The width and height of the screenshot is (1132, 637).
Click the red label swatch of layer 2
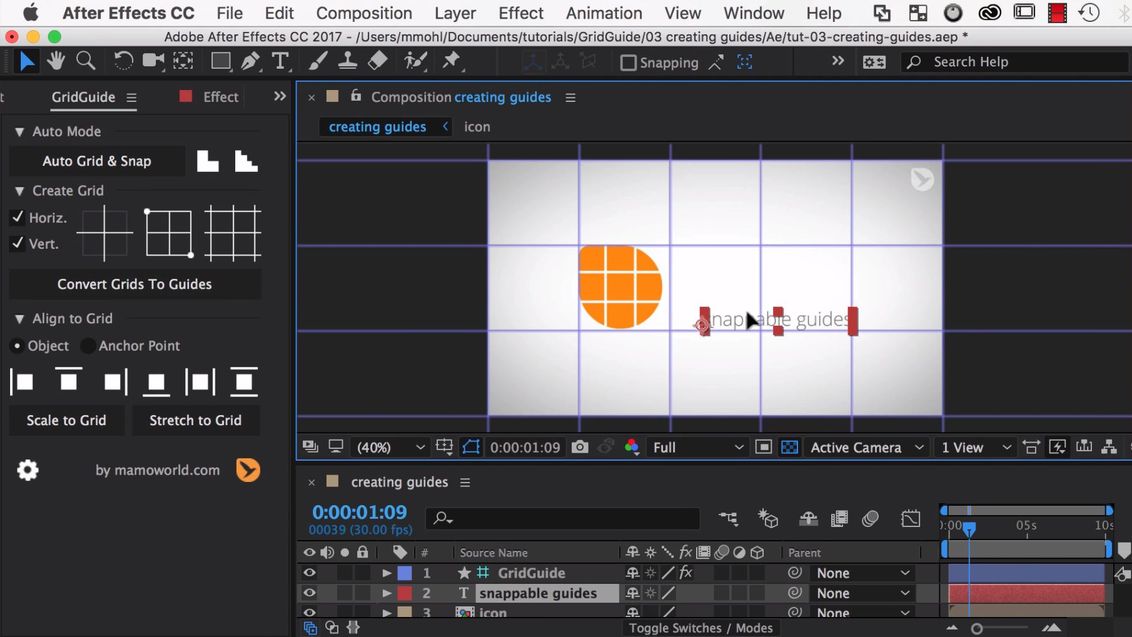[x=405, y=593]
